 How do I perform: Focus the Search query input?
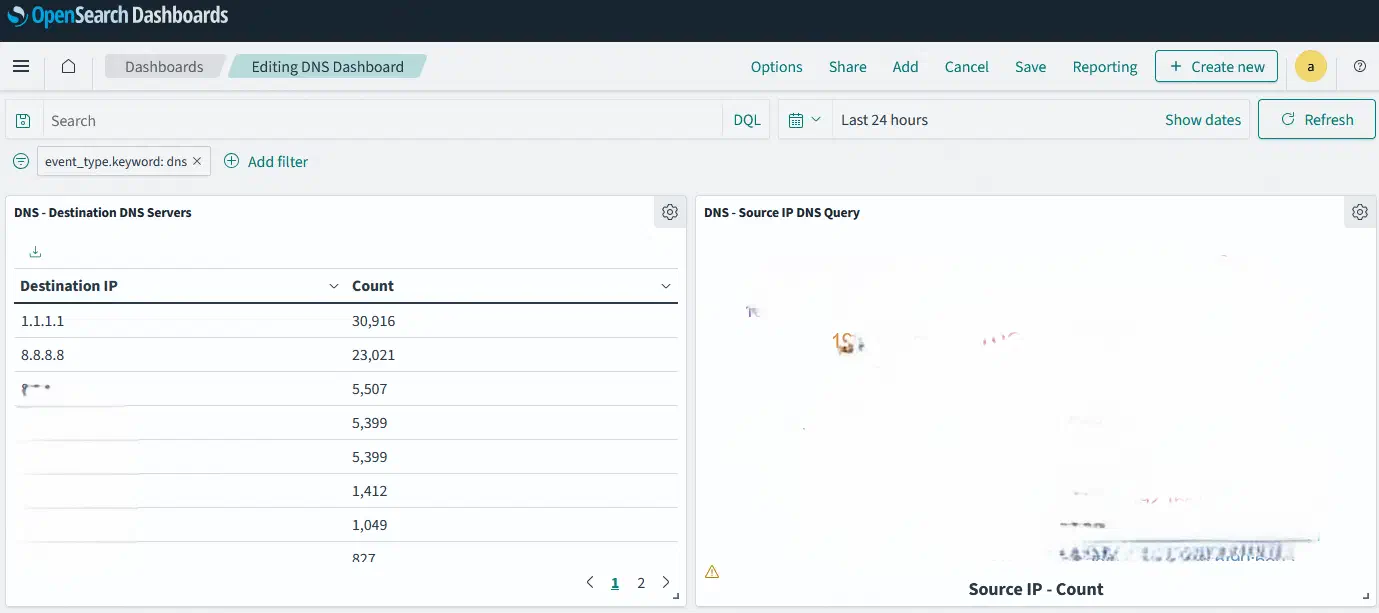pos(382,120)
